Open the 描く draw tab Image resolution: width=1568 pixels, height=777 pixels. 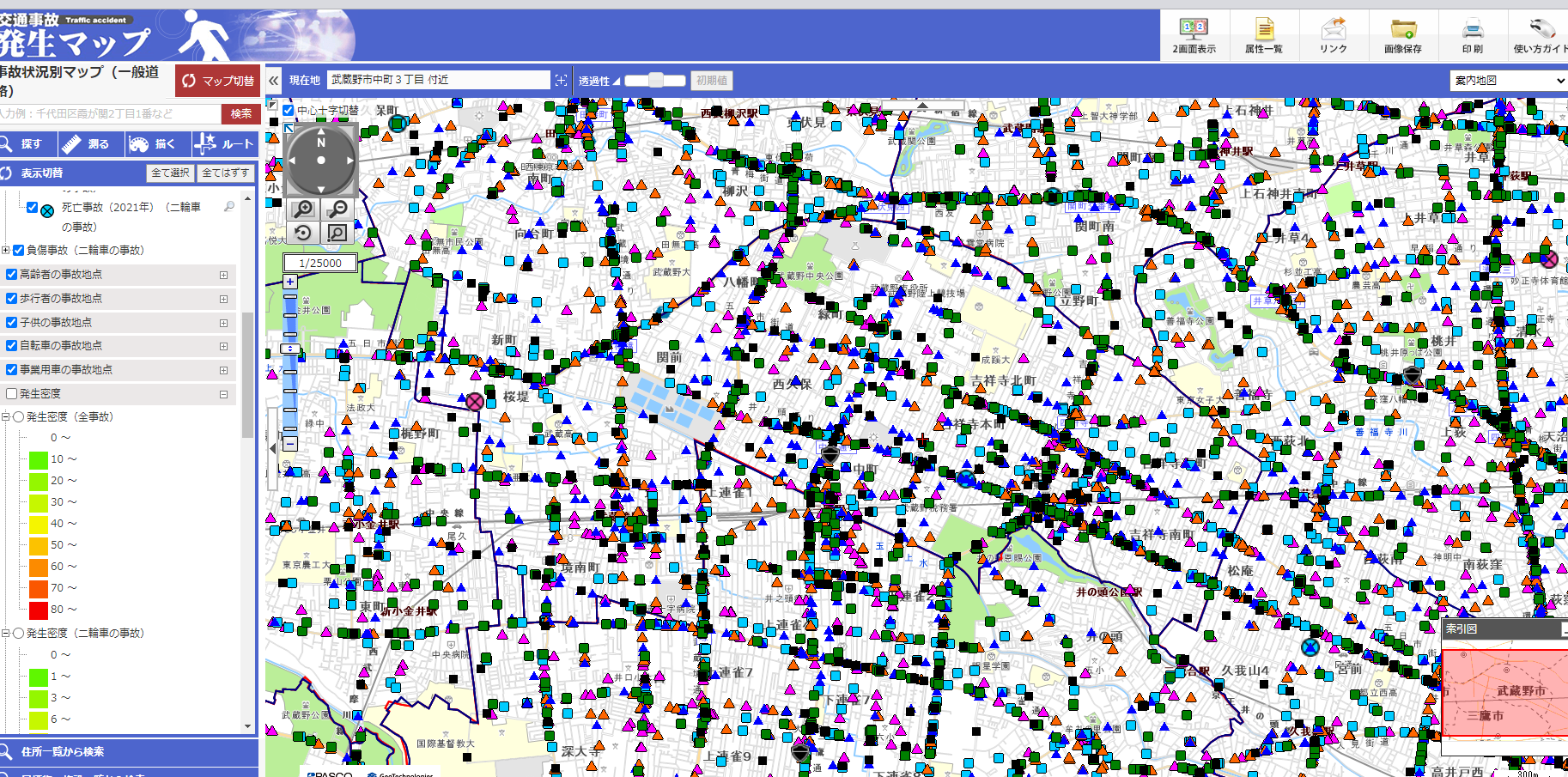coord(156,144)
